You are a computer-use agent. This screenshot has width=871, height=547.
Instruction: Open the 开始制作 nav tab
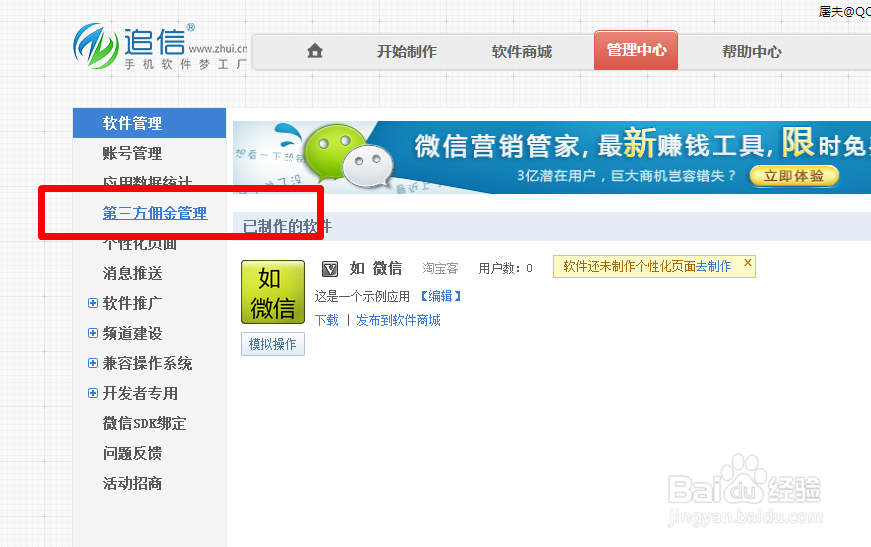(407, 52)
